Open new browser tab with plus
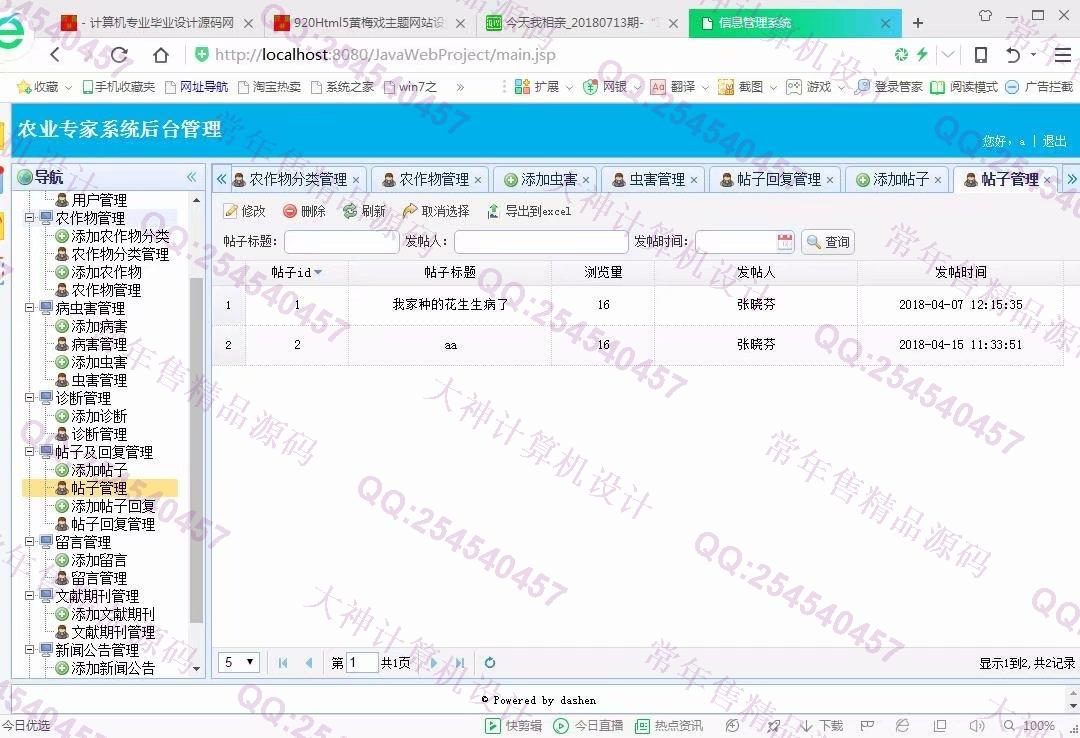Screen dimensions: 1080x738 tap(917, 23)
